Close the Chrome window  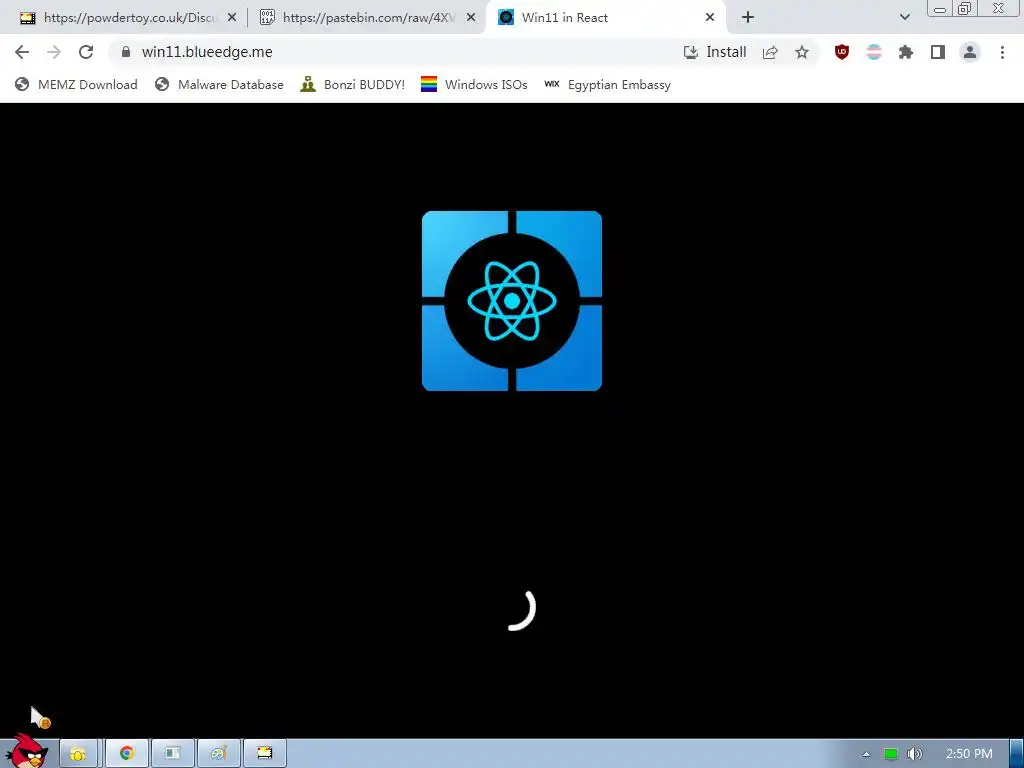point(999,8)
